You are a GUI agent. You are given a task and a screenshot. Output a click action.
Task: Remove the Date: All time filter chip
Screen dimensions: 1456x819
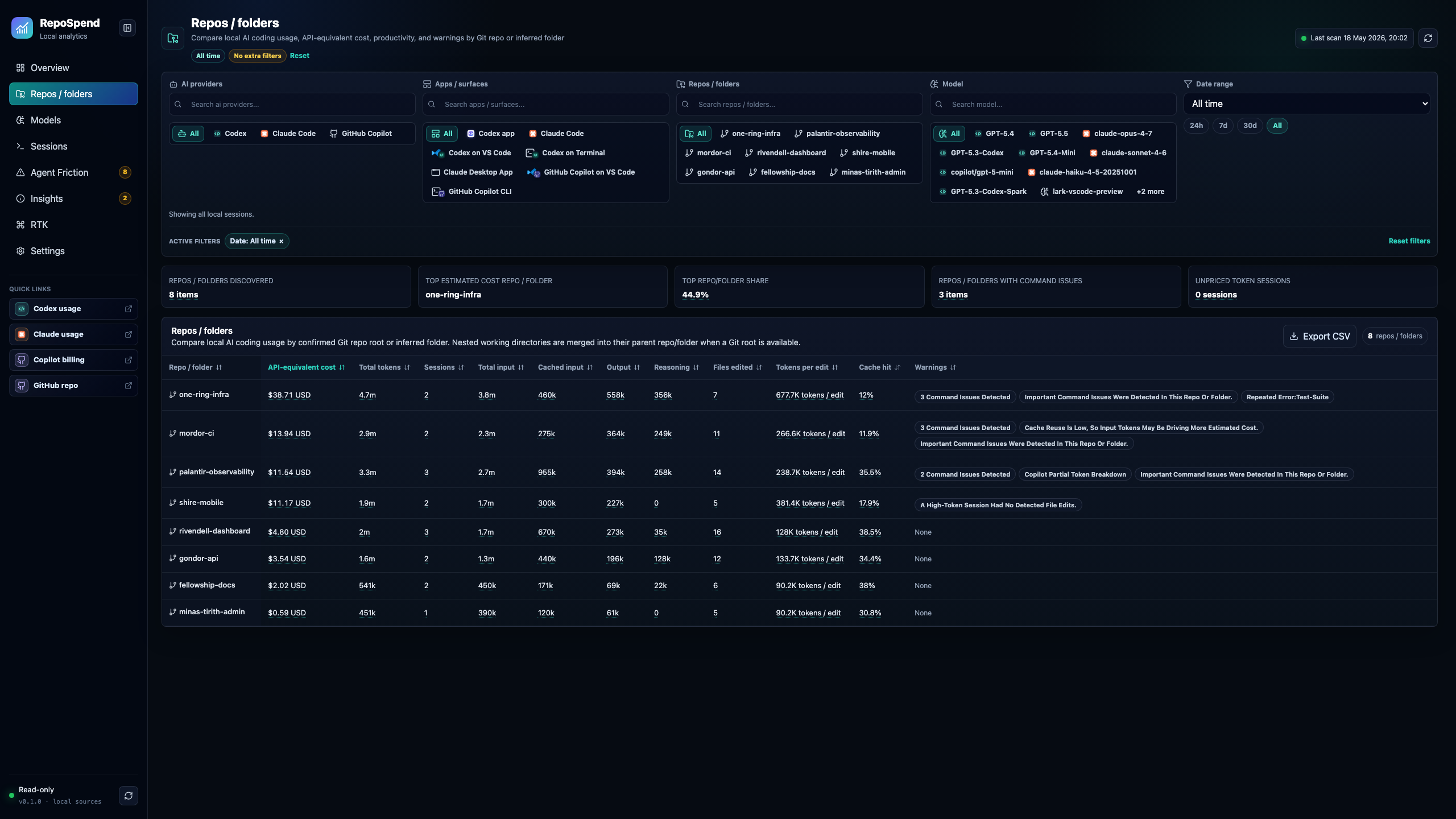point(281,242)
